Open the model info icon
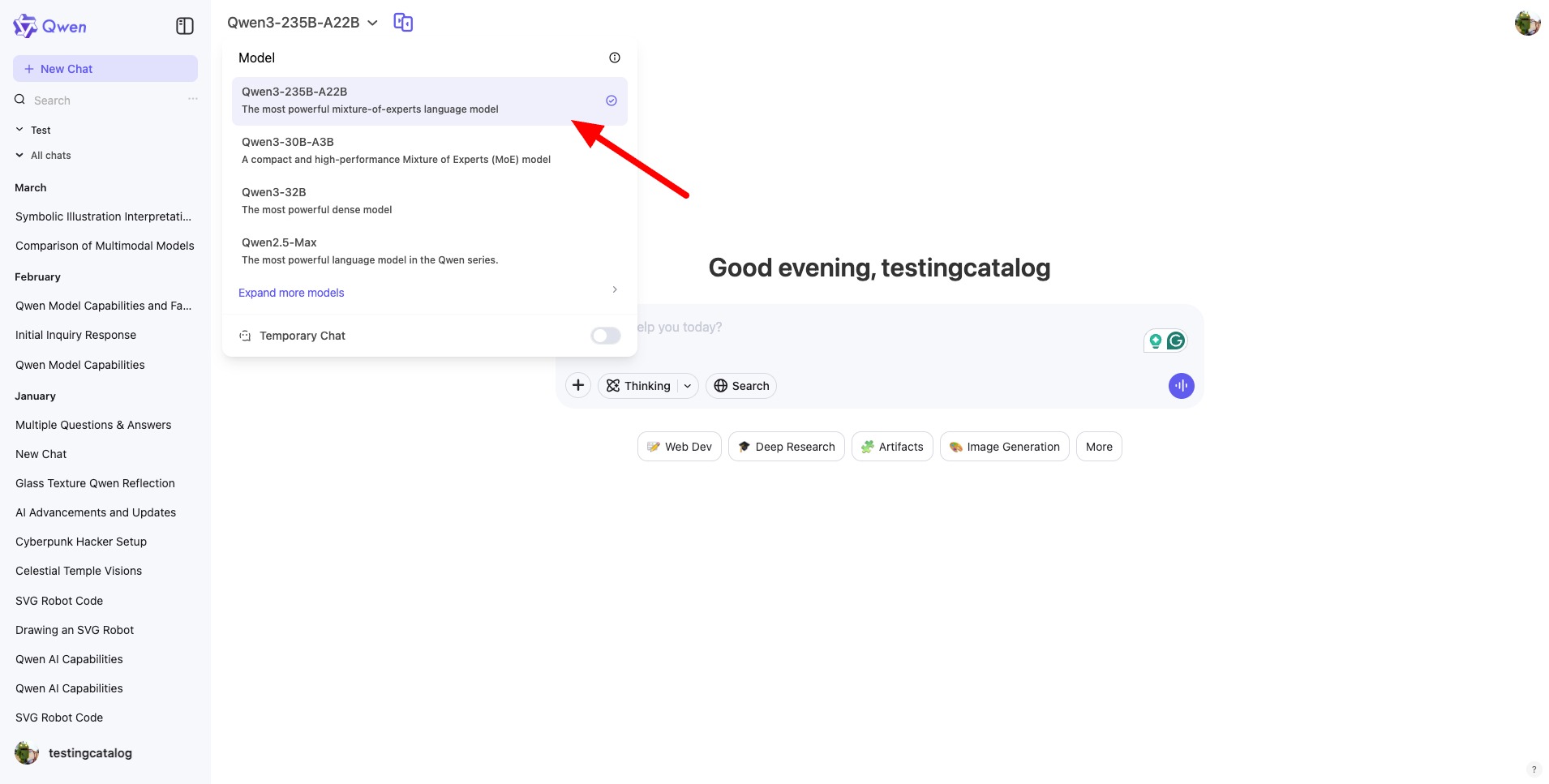 click(615, 58)
